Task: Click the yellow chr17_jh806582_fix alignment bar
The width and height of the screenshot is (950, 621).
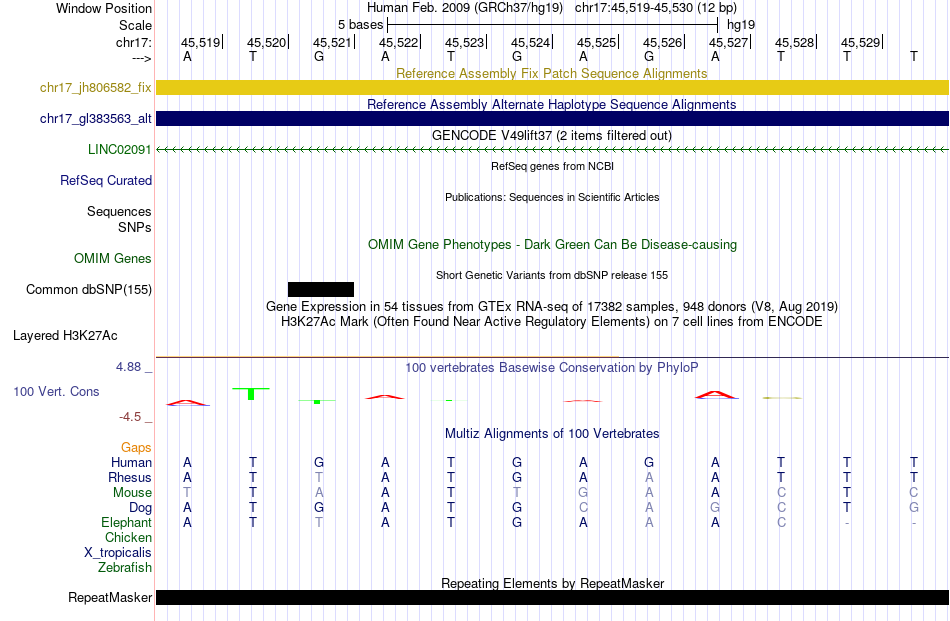Action: 552,87
